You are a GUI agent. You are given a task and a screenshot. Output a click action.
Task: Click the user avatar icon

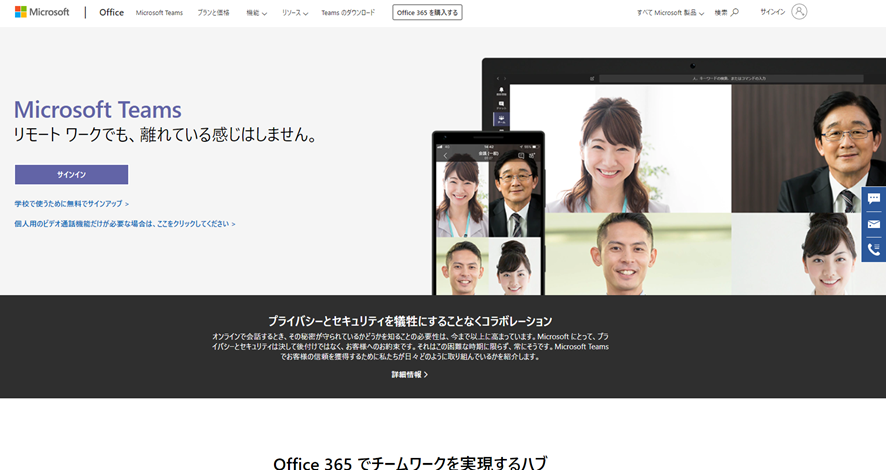(799, 12)
